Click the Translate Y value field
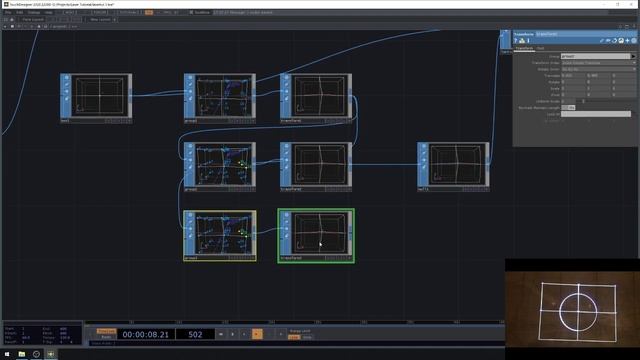This screenshot has width=640, height=360. 598,76
